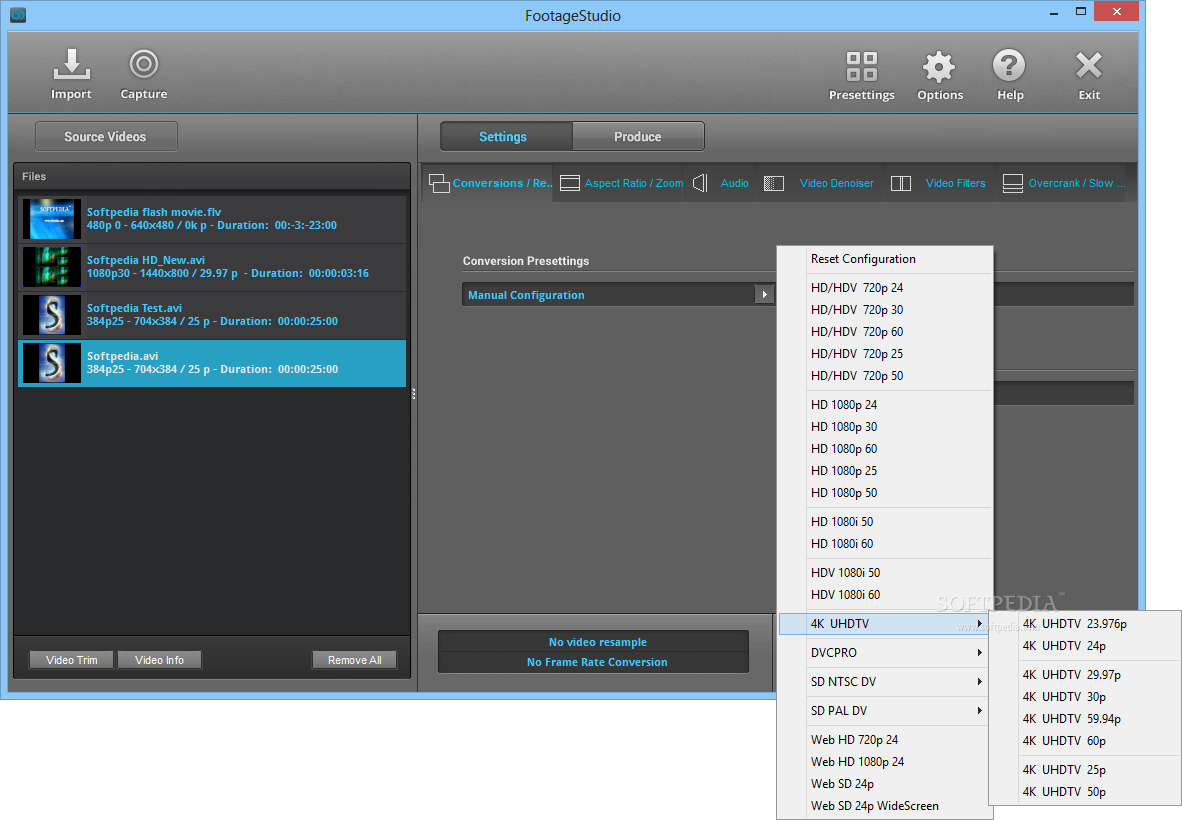
Task: Choose Reset Configuration from the menu
Action: click(884, 259)
